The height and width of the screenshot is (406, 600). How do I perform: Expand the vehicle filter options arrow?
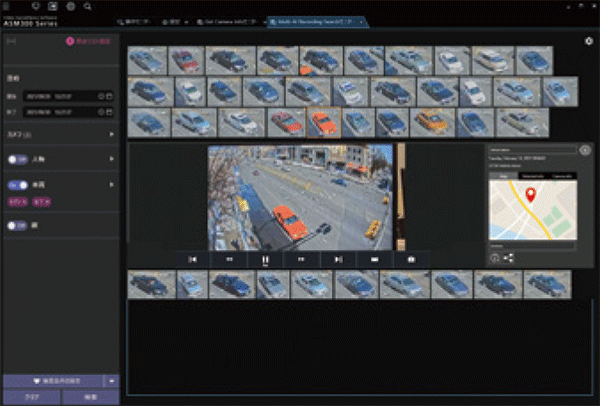tap(111, 185)
